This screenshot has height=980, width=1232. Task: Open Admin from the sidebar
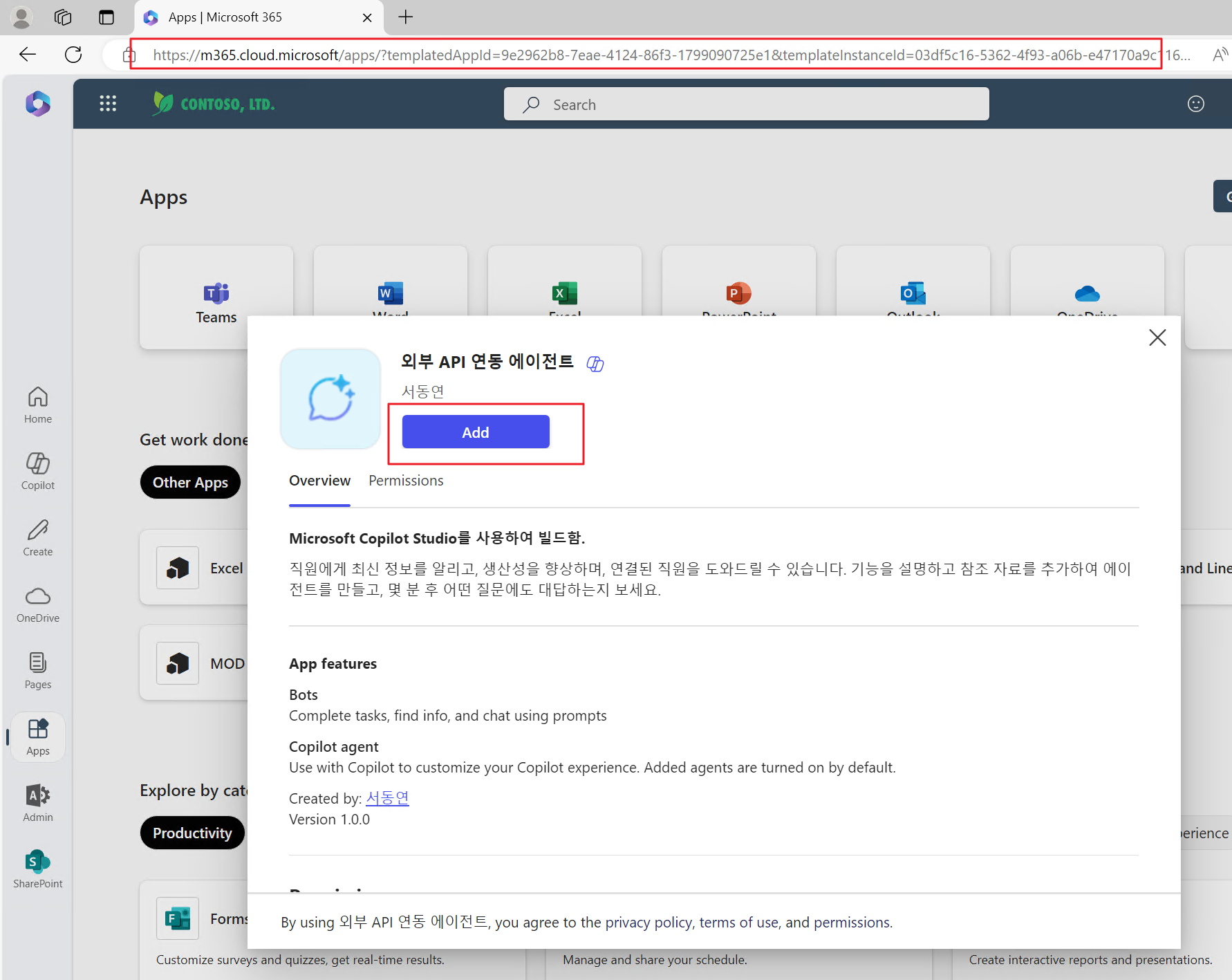(x=38, y=804)
